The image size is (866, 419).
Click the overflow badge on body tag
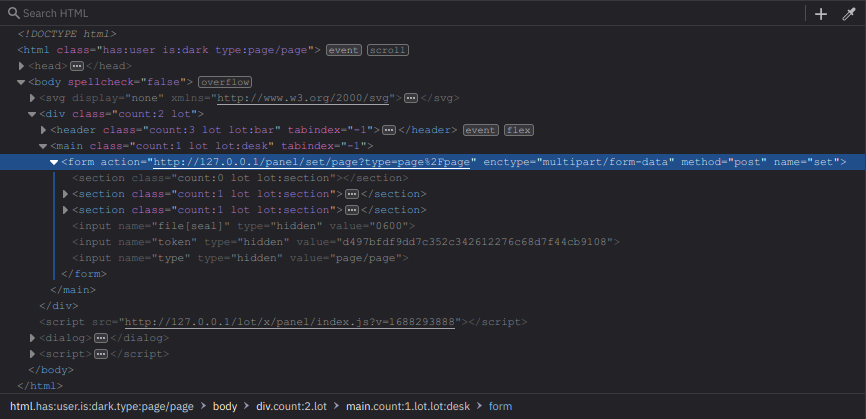click(x=225, y=82)
